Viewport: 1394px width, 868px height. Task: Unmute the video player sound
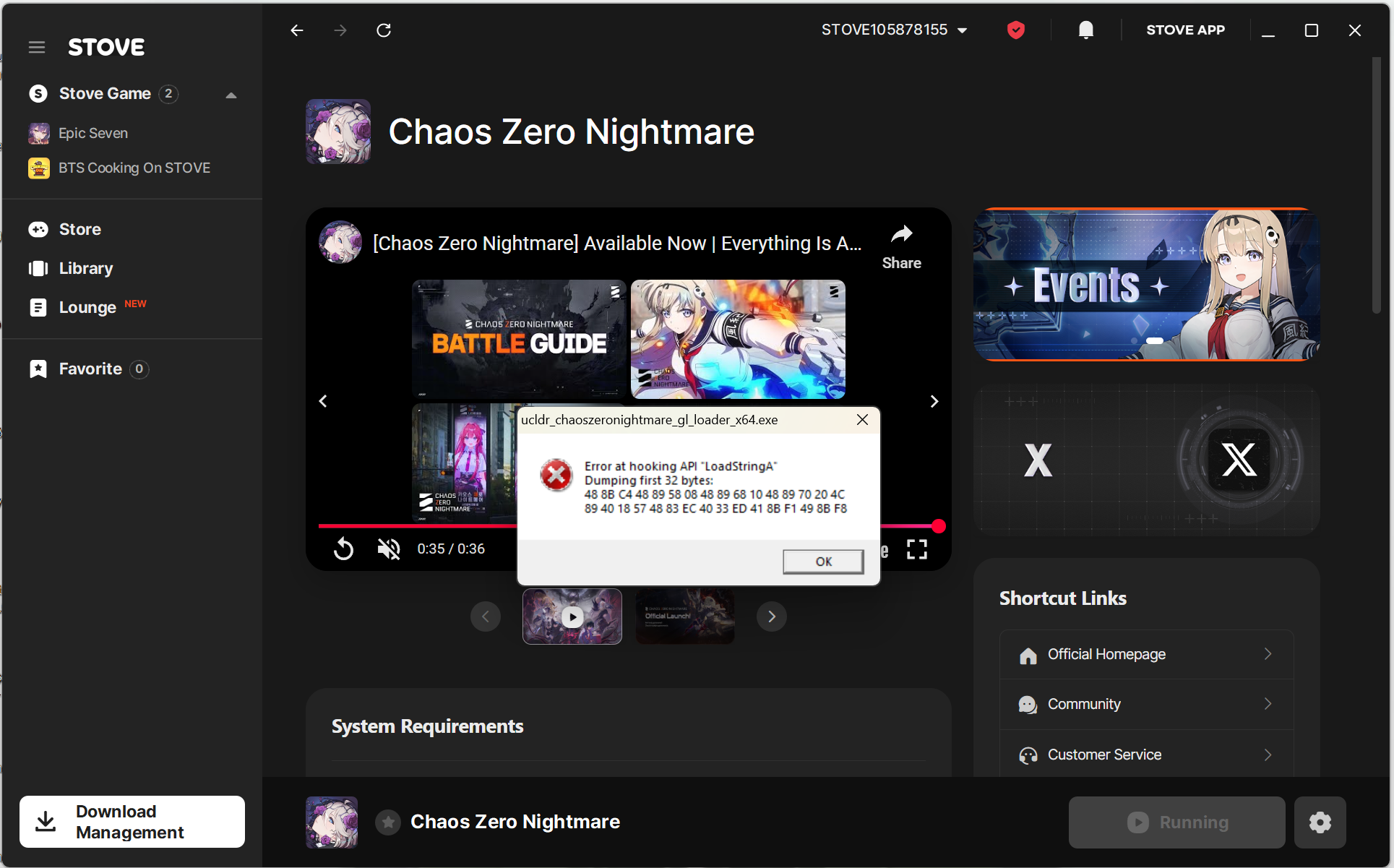pyautogui.click(x=389, y=549)
